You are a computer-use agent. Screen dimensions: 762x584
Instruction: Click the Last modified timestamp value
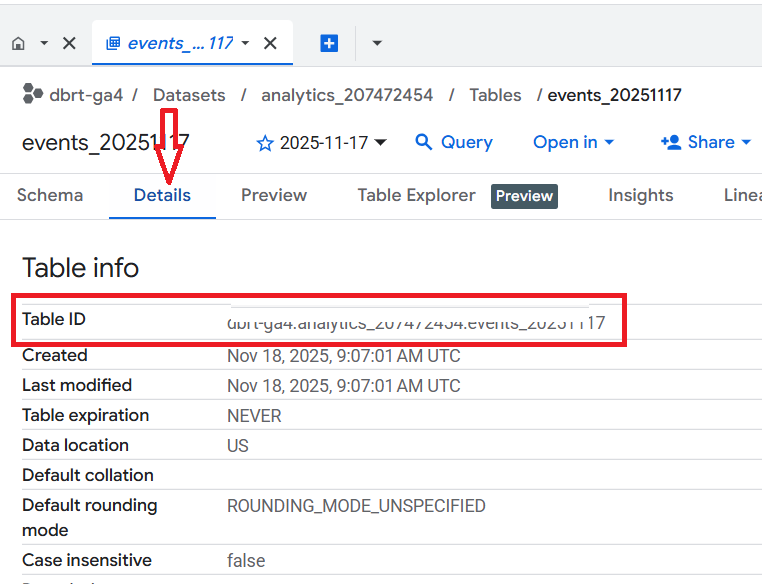pyautogui.click(x=344, y=386)
